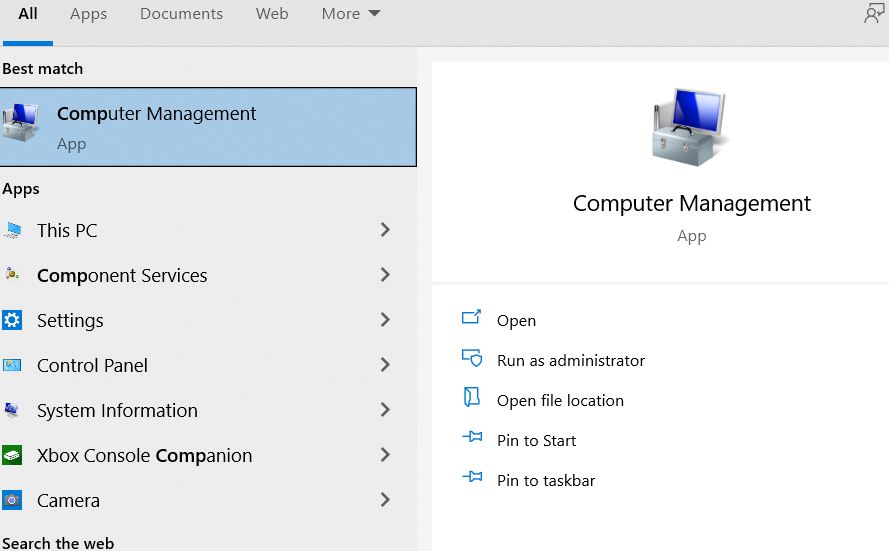Click the System Information icon
The height and width of the screenshot is (551, 889).
click(12, 410)
